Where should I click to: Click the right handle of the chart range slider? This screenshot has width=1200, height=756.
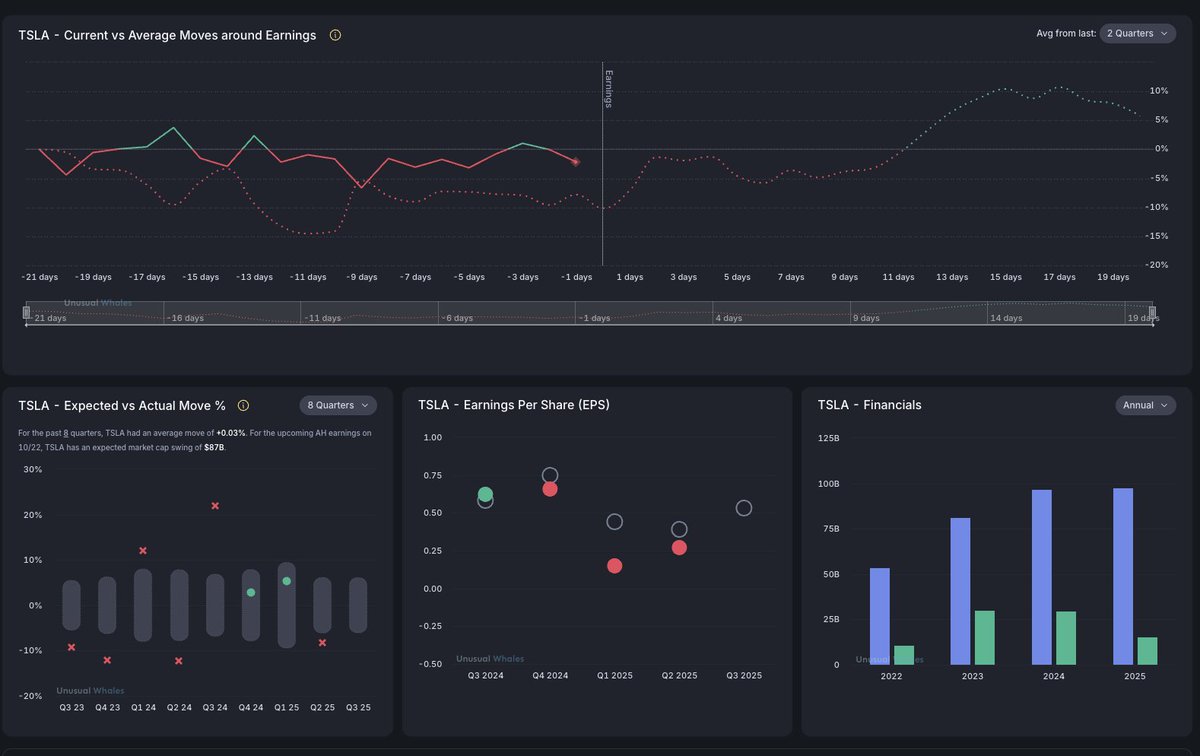coord(1152,313)
